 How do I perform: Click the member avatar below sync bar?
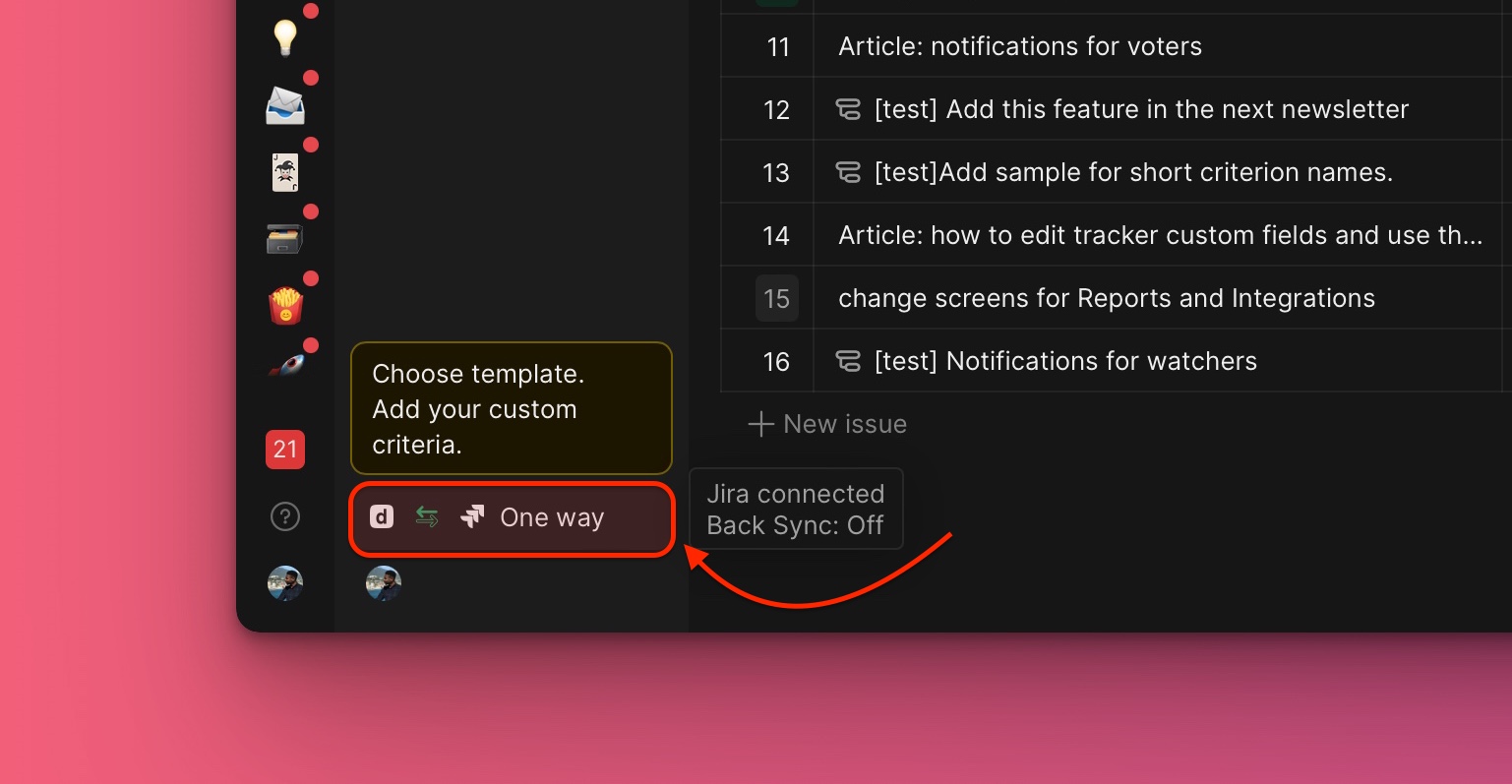[383, 583]
